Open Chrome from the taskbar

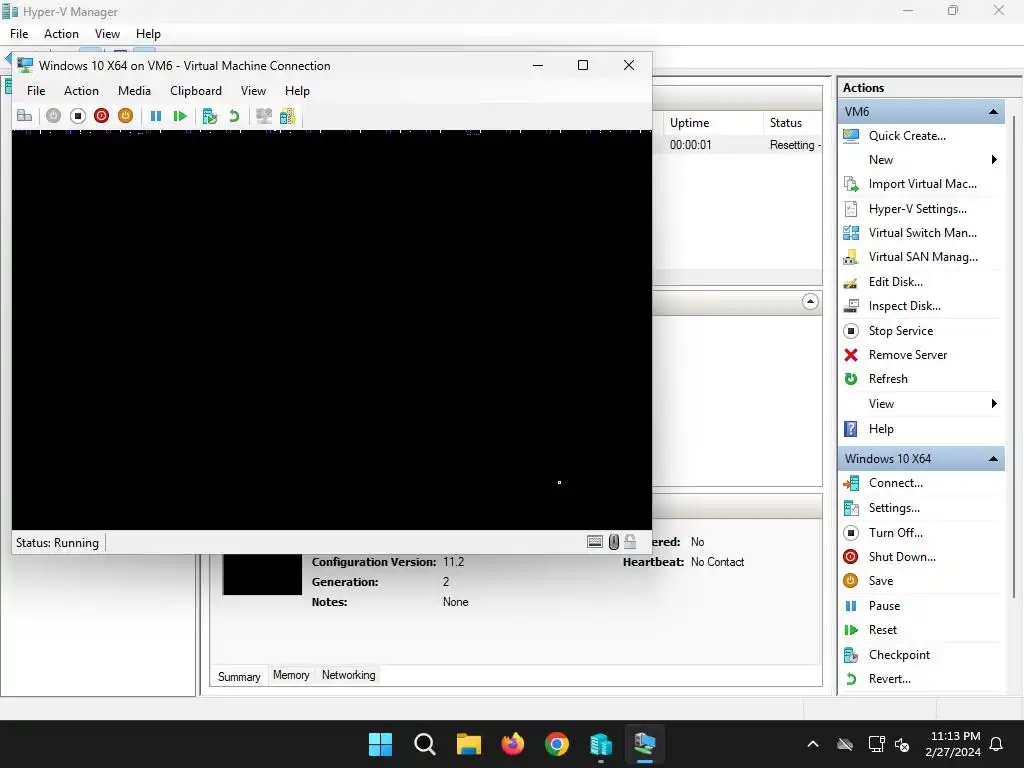(x=556, y=744)
